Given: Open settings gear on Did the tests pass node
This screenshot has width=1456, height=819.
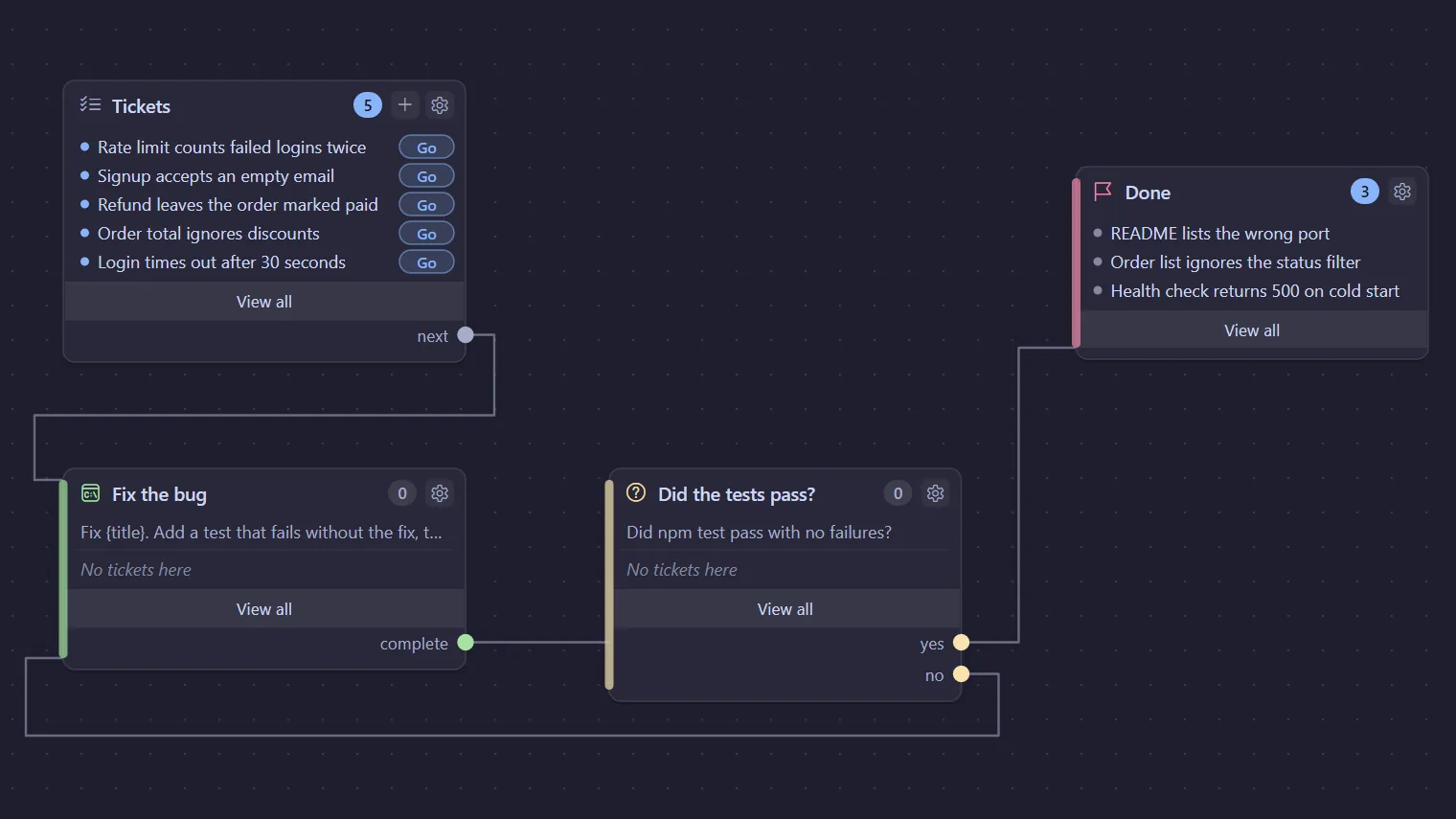Looking at the screenshot, I should point(936,493).
